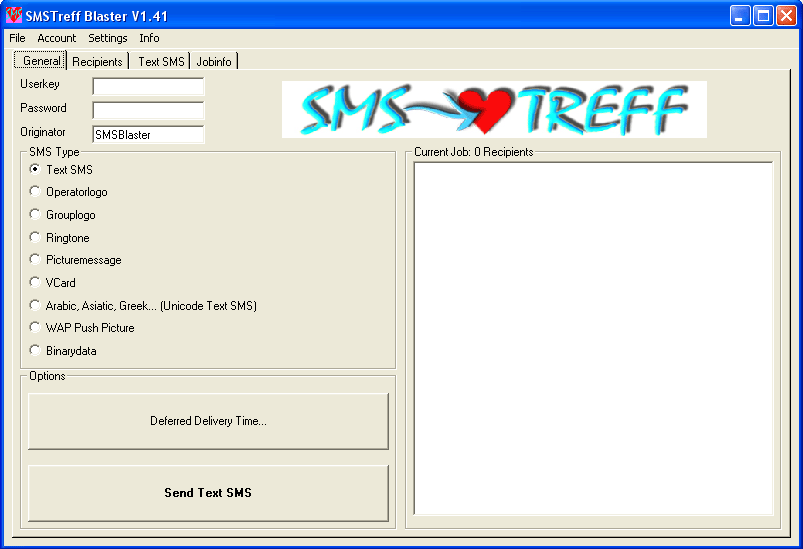Maximize the SMSTreff Blaster window
Viewport: 803px width, 549px height.
(763, 16)
